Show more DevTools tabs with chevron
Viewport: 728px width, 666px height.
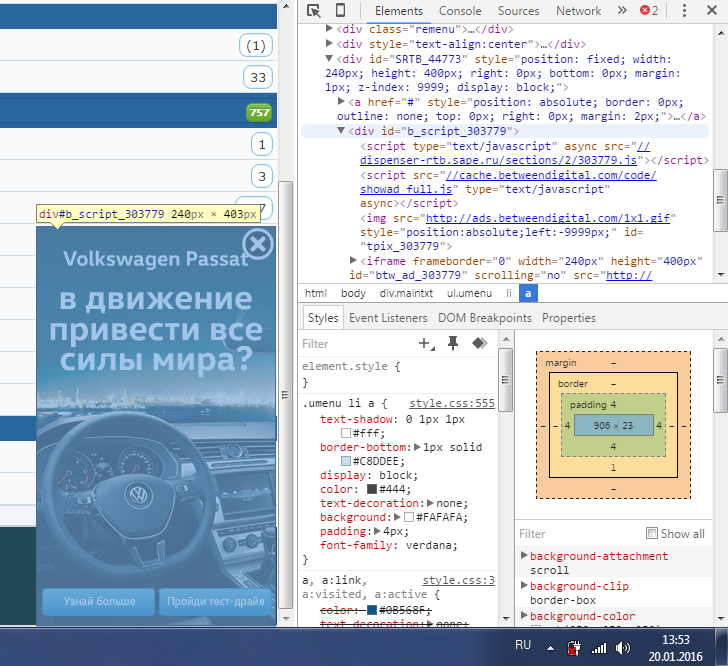(622, 11)
